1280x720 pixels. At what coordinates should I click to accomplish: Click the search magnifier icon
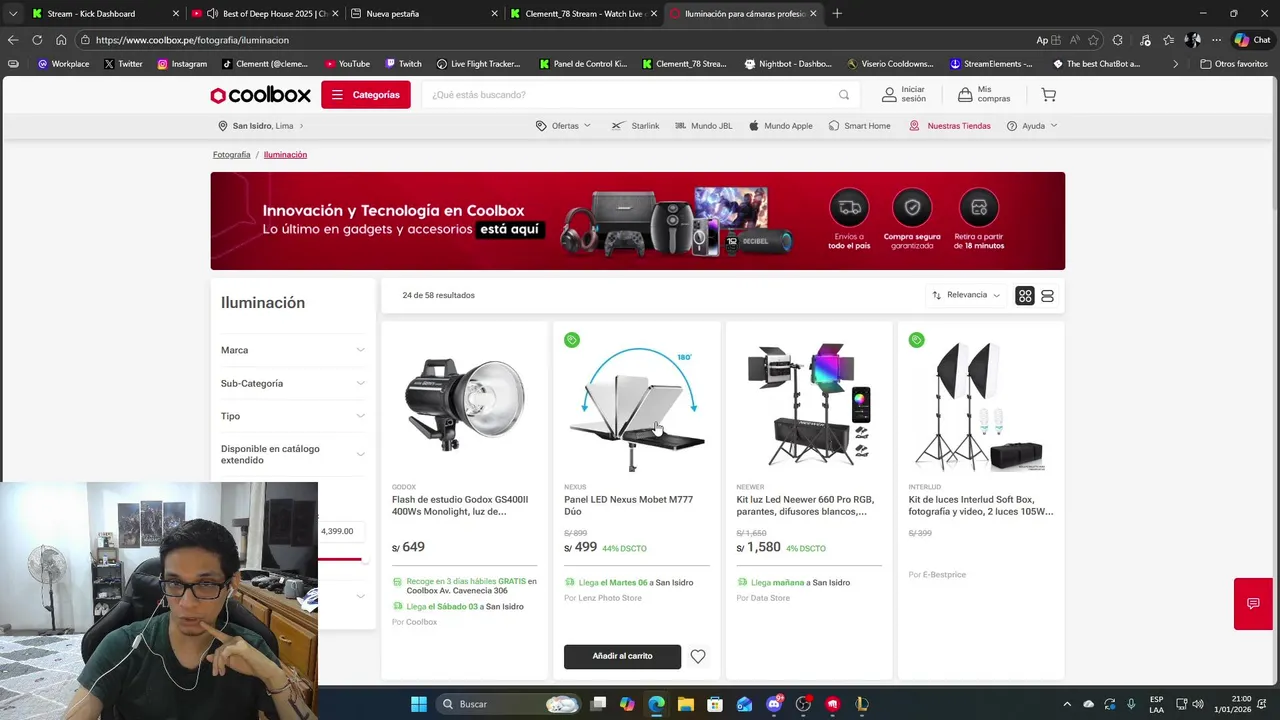click(x=844, y=95)
